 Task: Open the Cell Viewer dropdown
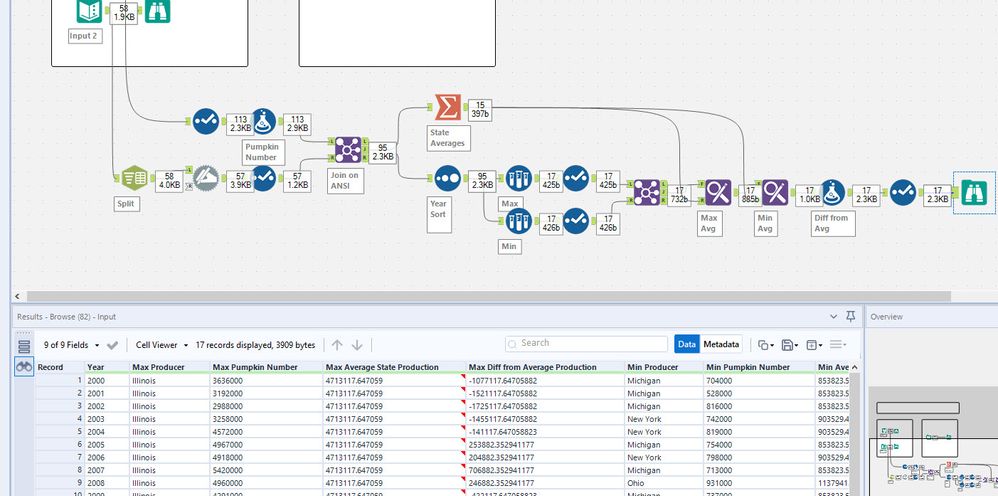point(162,345)
